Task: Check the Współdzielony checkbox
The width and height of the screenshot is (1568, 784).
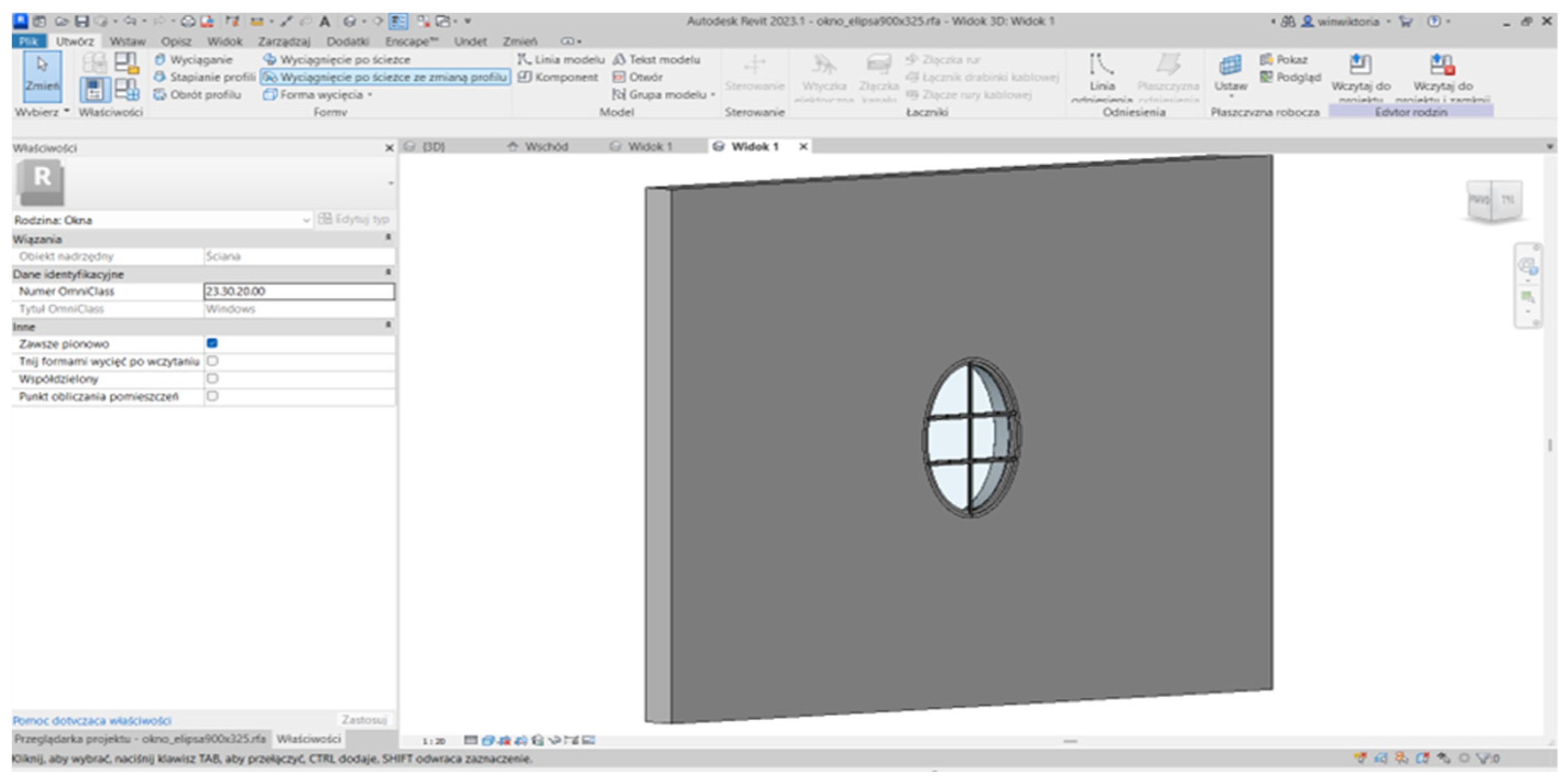Action: point(212,379)
